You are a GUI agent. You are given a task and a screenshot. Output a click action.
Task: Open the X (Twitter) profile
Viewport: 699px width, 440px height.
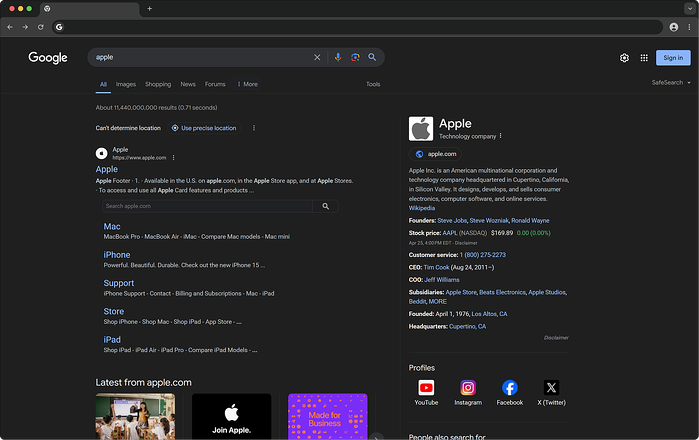pos(551,388)
